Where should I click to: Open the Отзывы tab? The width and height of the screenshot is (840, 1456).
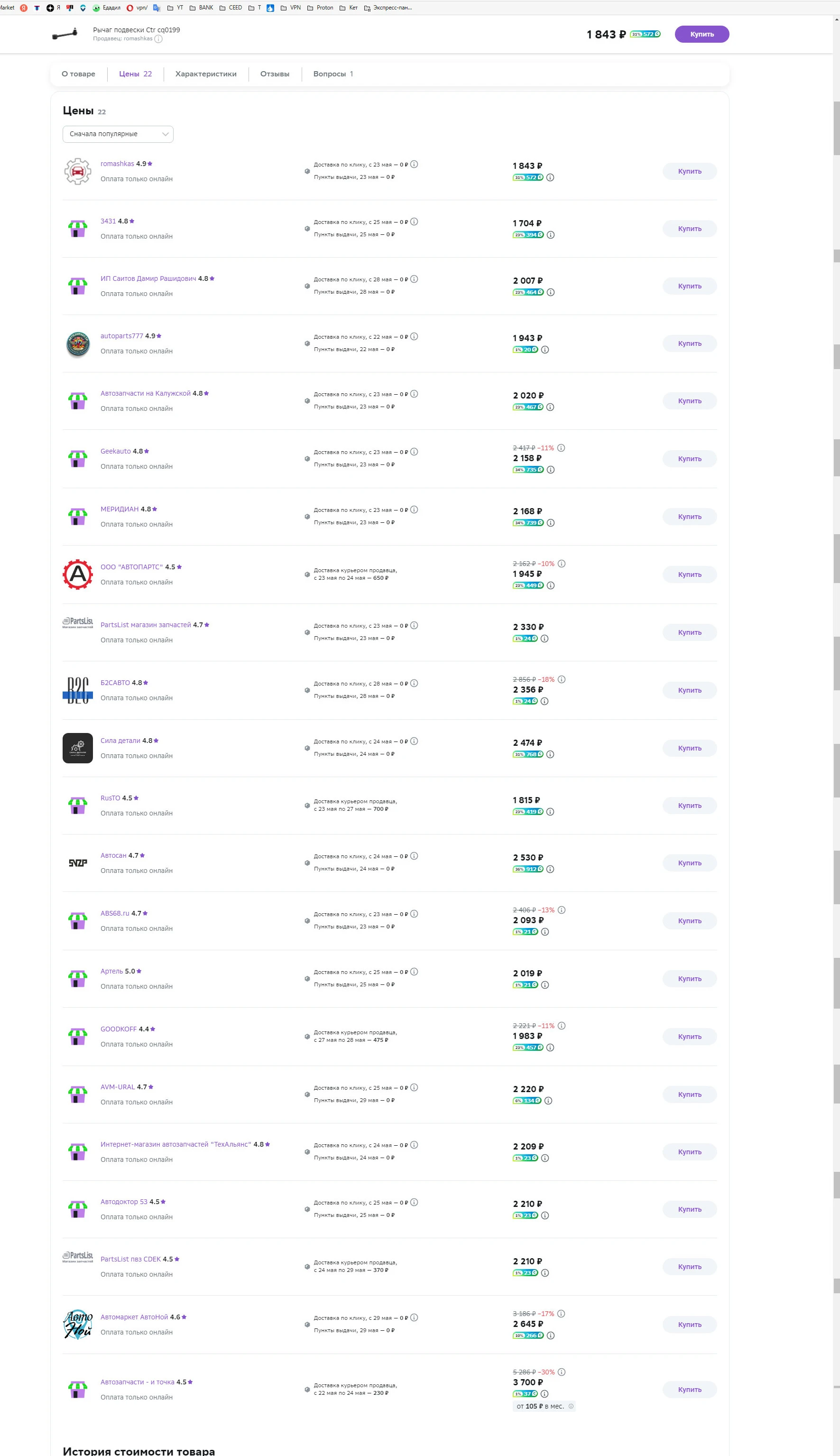point(275,74)
